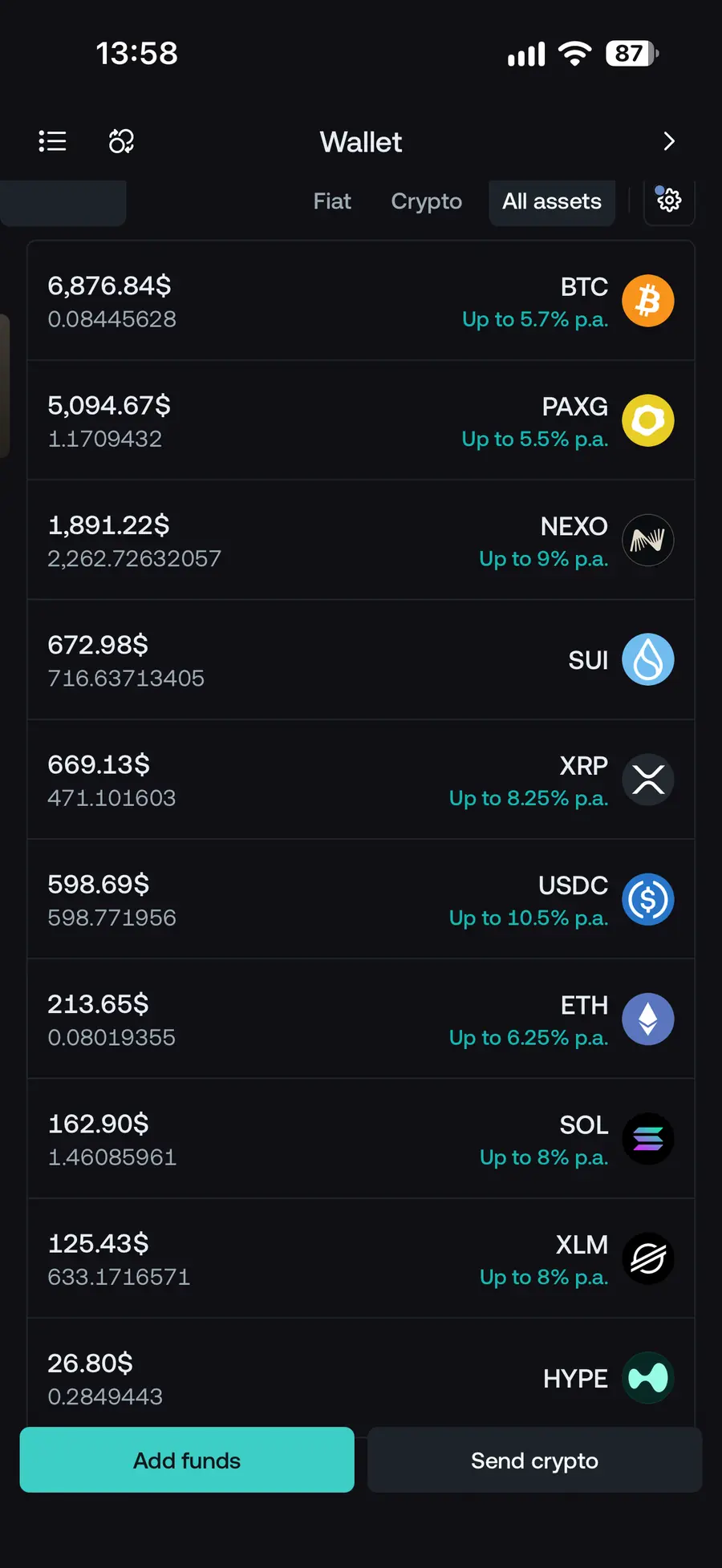The height and width of the screenshot is (1568, 722).
Task: Switch to the Crypto tab
Action: pyautogui.click(x=426, y=201)
